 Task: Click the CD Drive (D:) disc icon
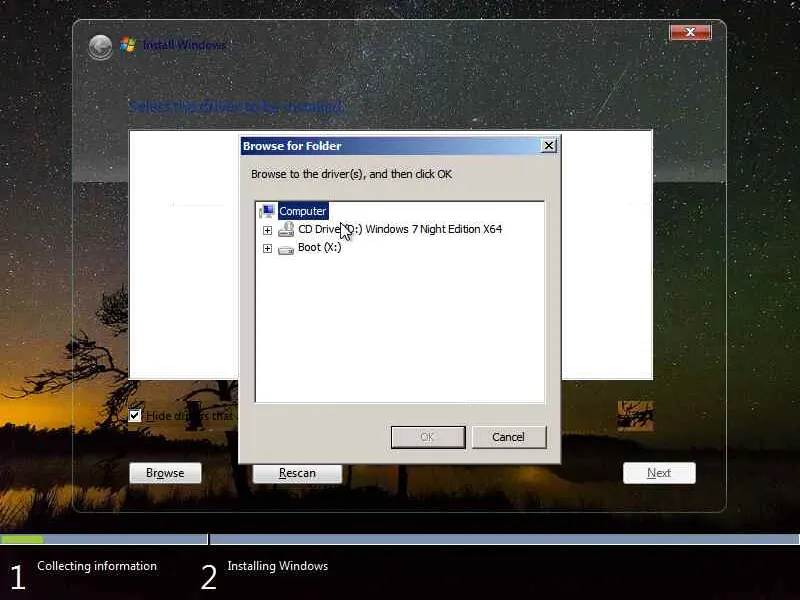pyautogui.click(x=286, y=229)
